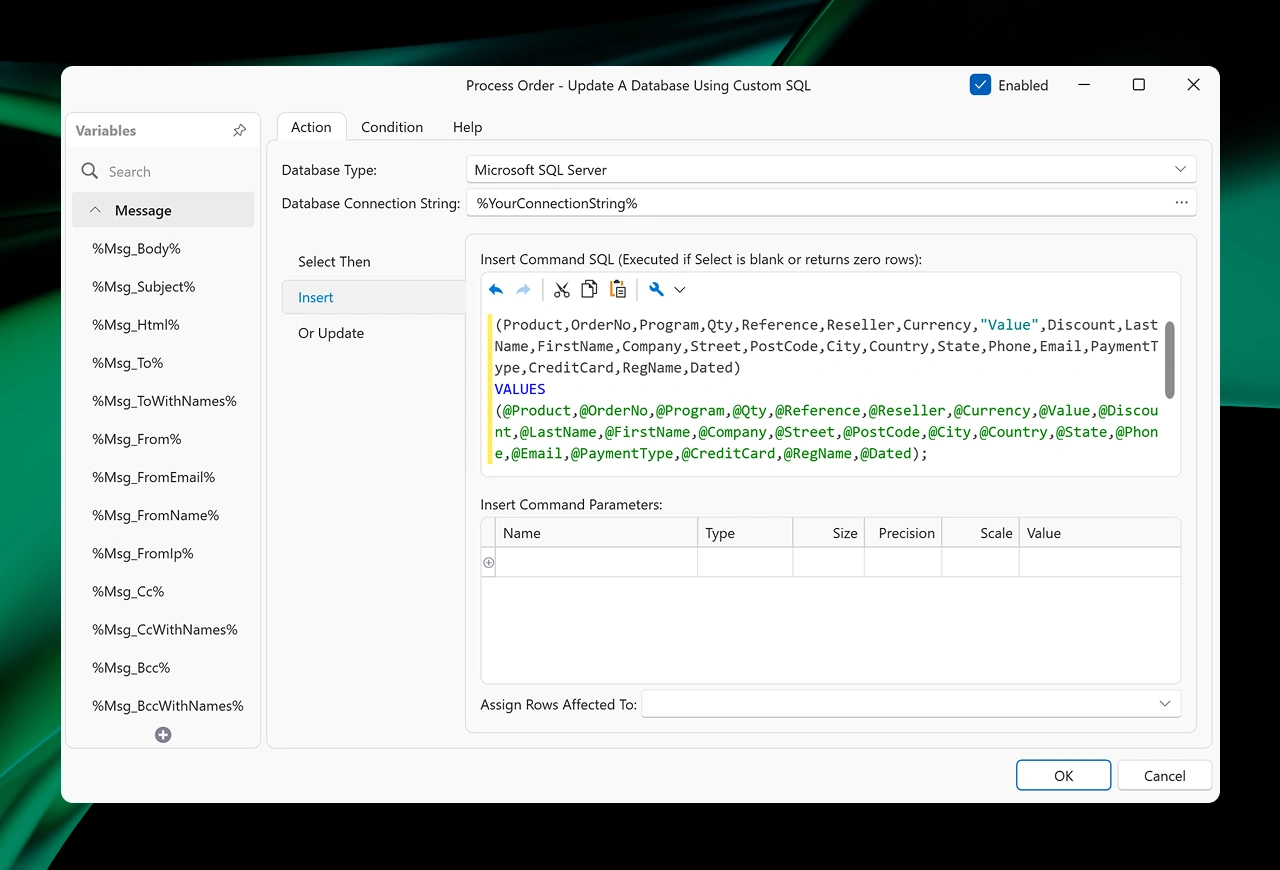This screenshot has height=870, width=1280.
Task: Click the Cancel button
Action: (x=1164, y=775)
